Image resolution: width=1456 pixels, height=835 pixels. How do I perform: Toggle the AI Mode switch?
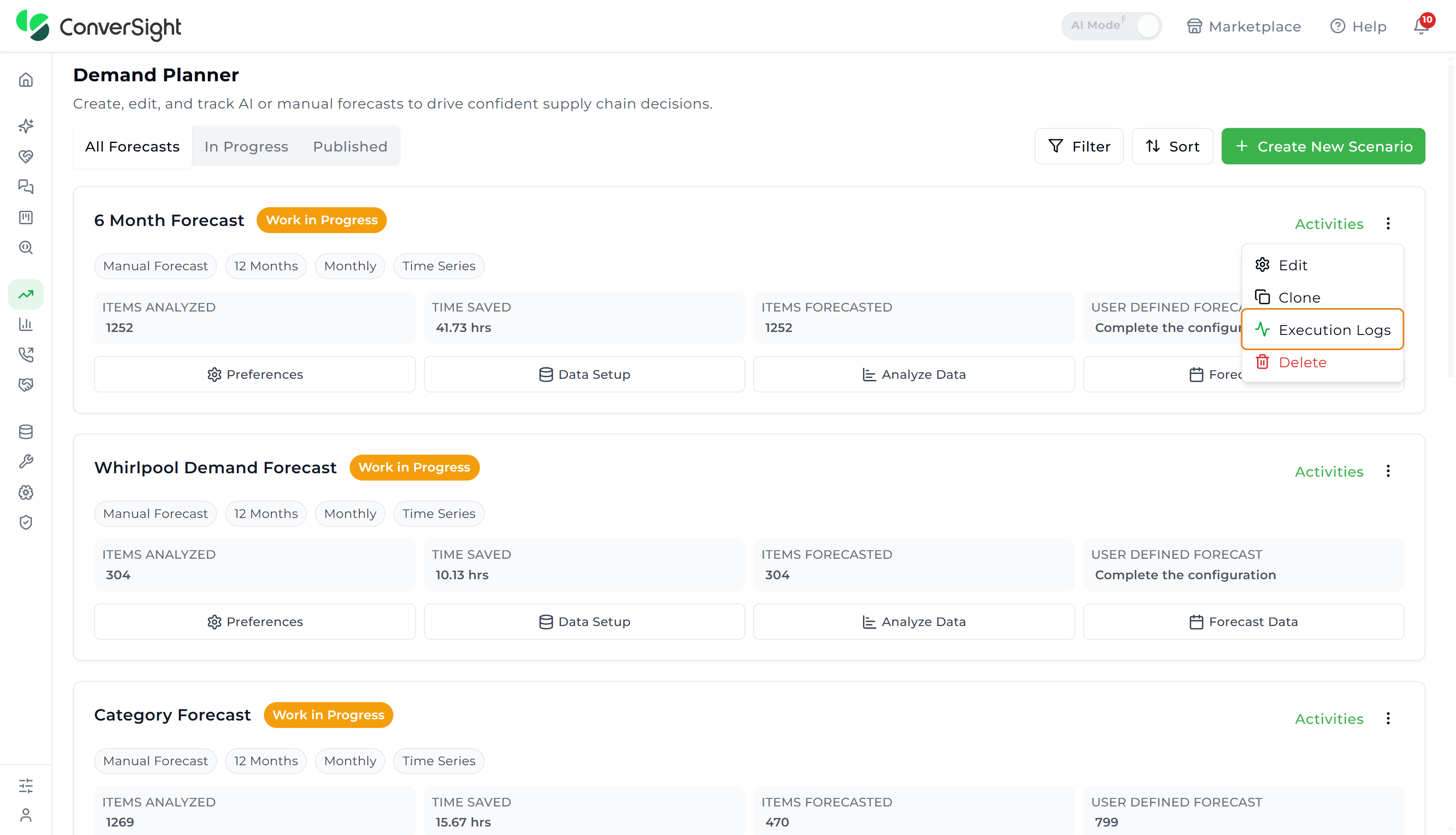1111,26
